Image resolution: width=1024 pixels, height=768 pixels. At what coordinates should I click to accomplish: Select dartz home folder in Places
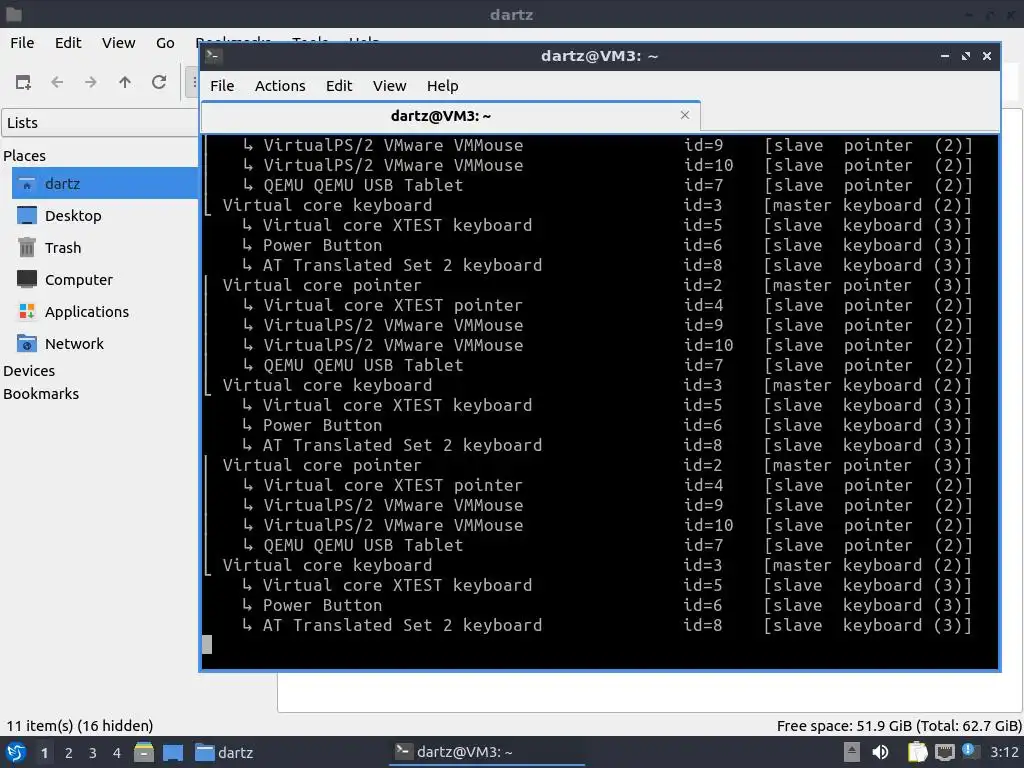[x=104, y=184]
